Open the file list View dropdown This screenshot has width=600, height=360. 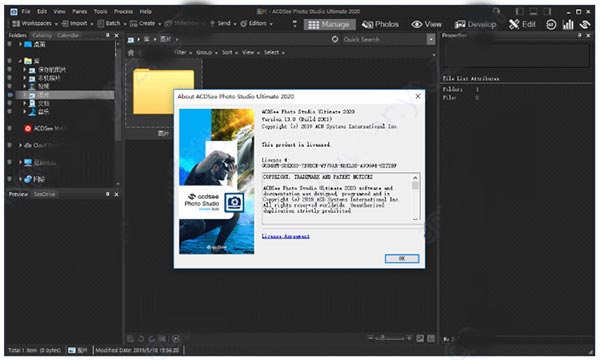[x=251, y=52]
